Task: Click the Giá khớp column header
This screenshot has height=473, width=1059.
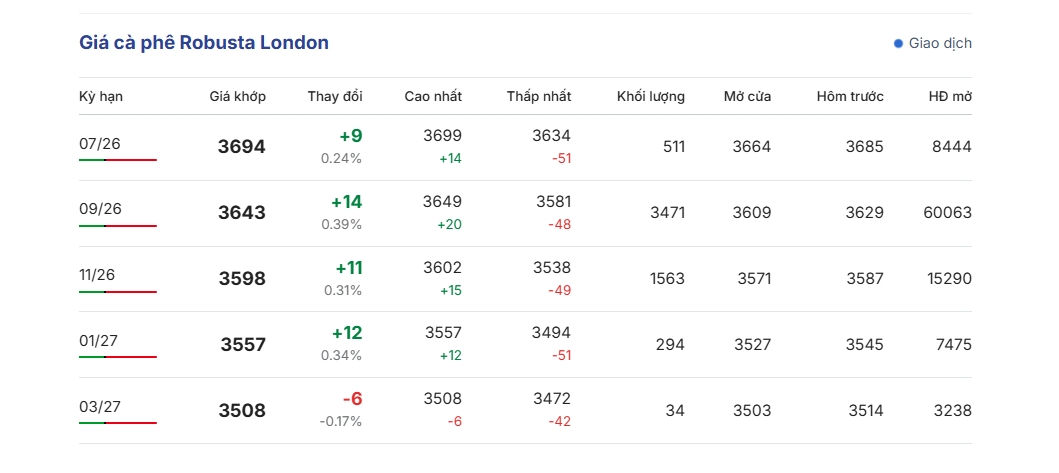Action: click(237, 97)
